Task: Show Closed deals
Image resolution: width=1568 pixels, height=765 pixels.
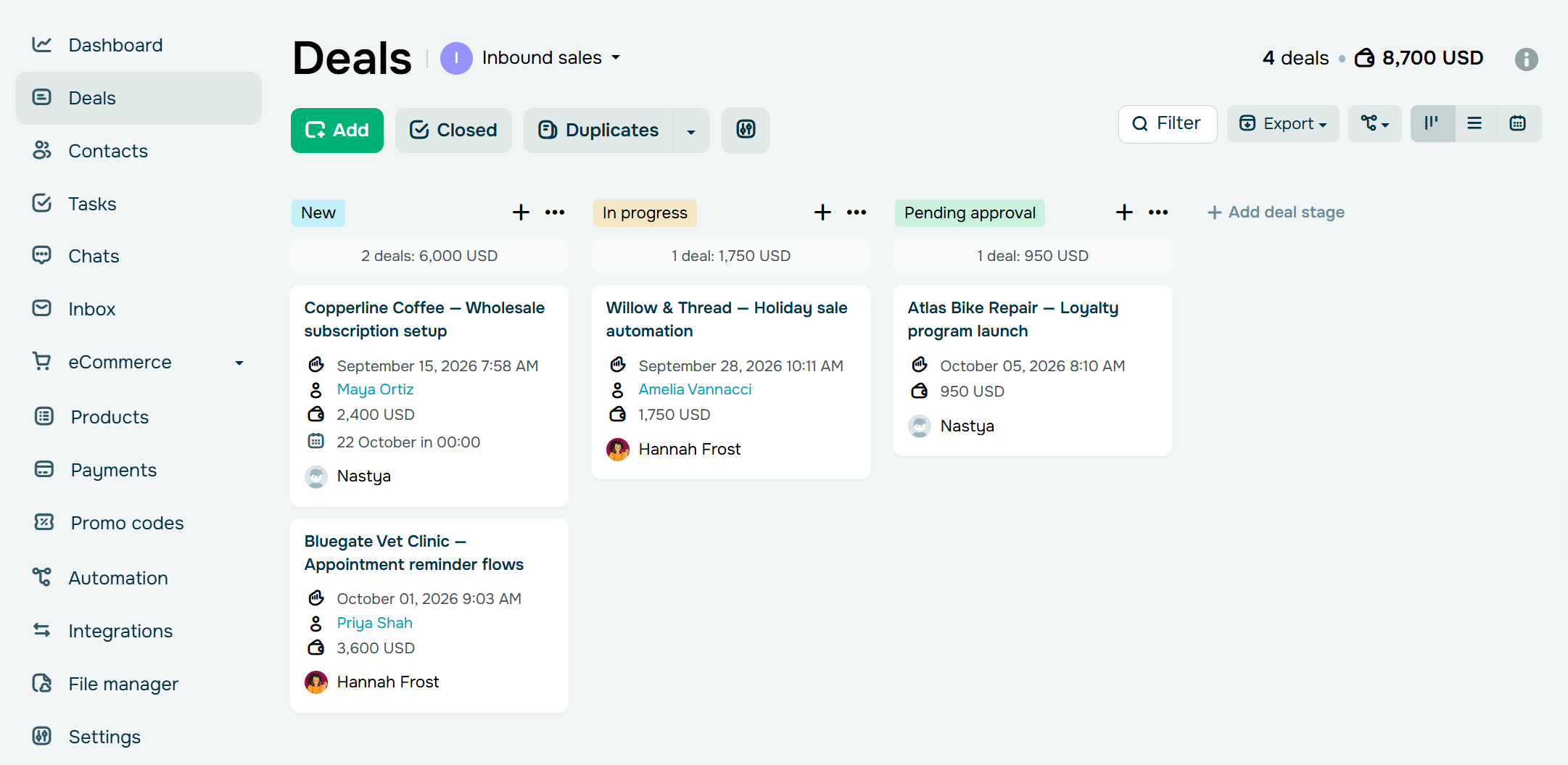Action: [x=453, y=131]
